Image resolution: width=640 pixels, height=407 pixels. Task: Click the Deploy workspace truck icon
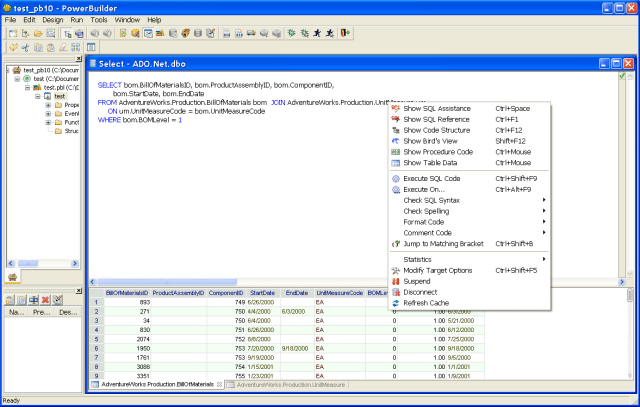click(251, 33)
